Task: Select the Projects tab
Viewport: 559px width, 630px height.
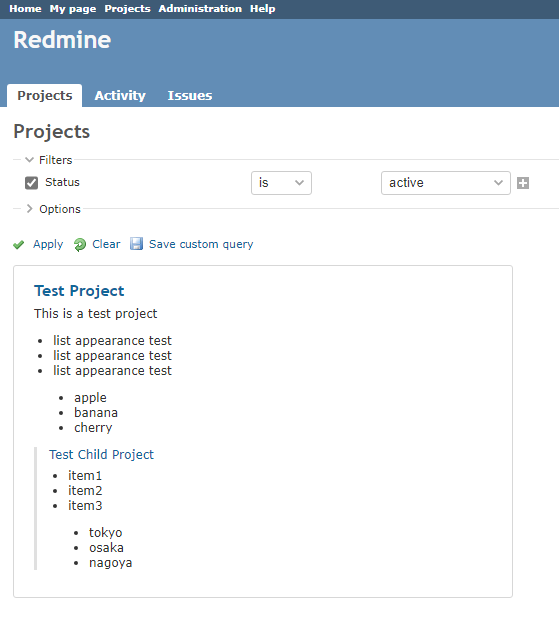Action: (45, 96)
